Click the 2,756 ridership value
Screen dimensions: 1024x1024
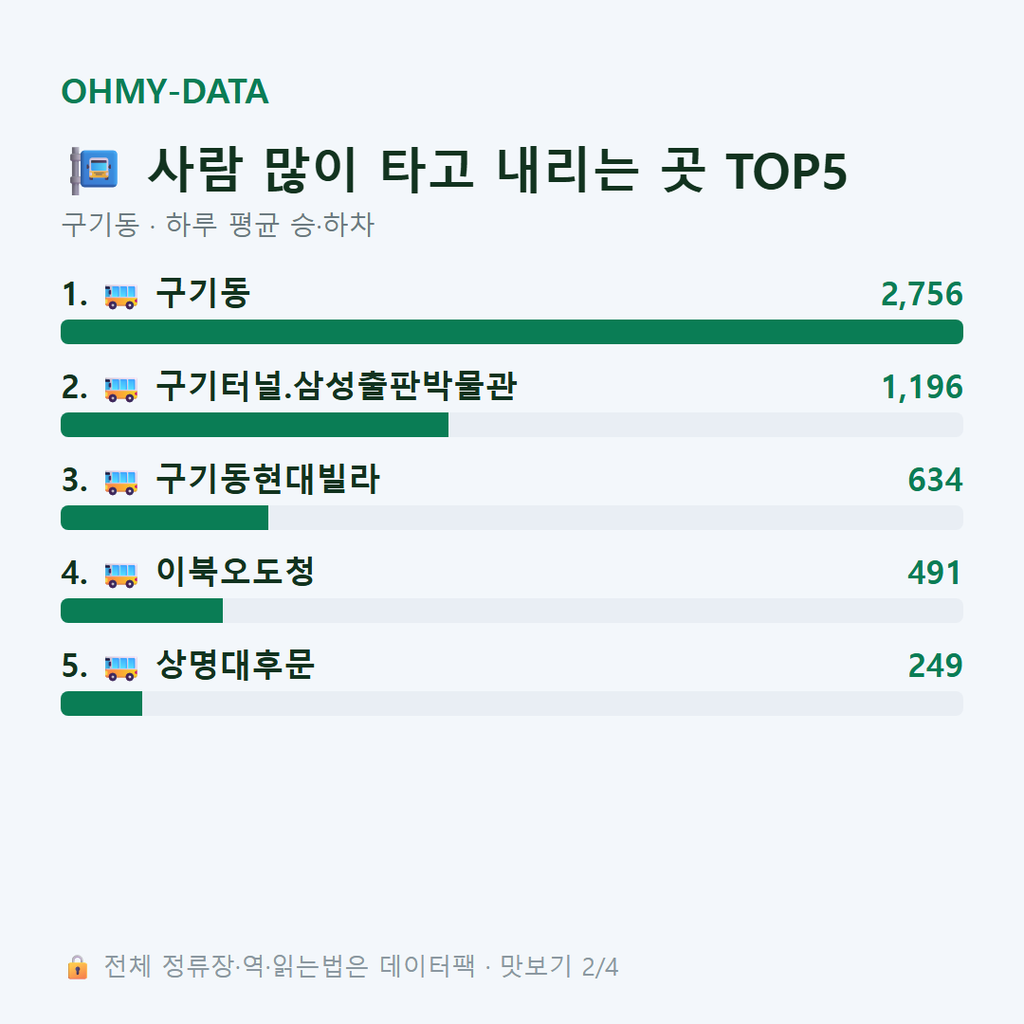921,295
